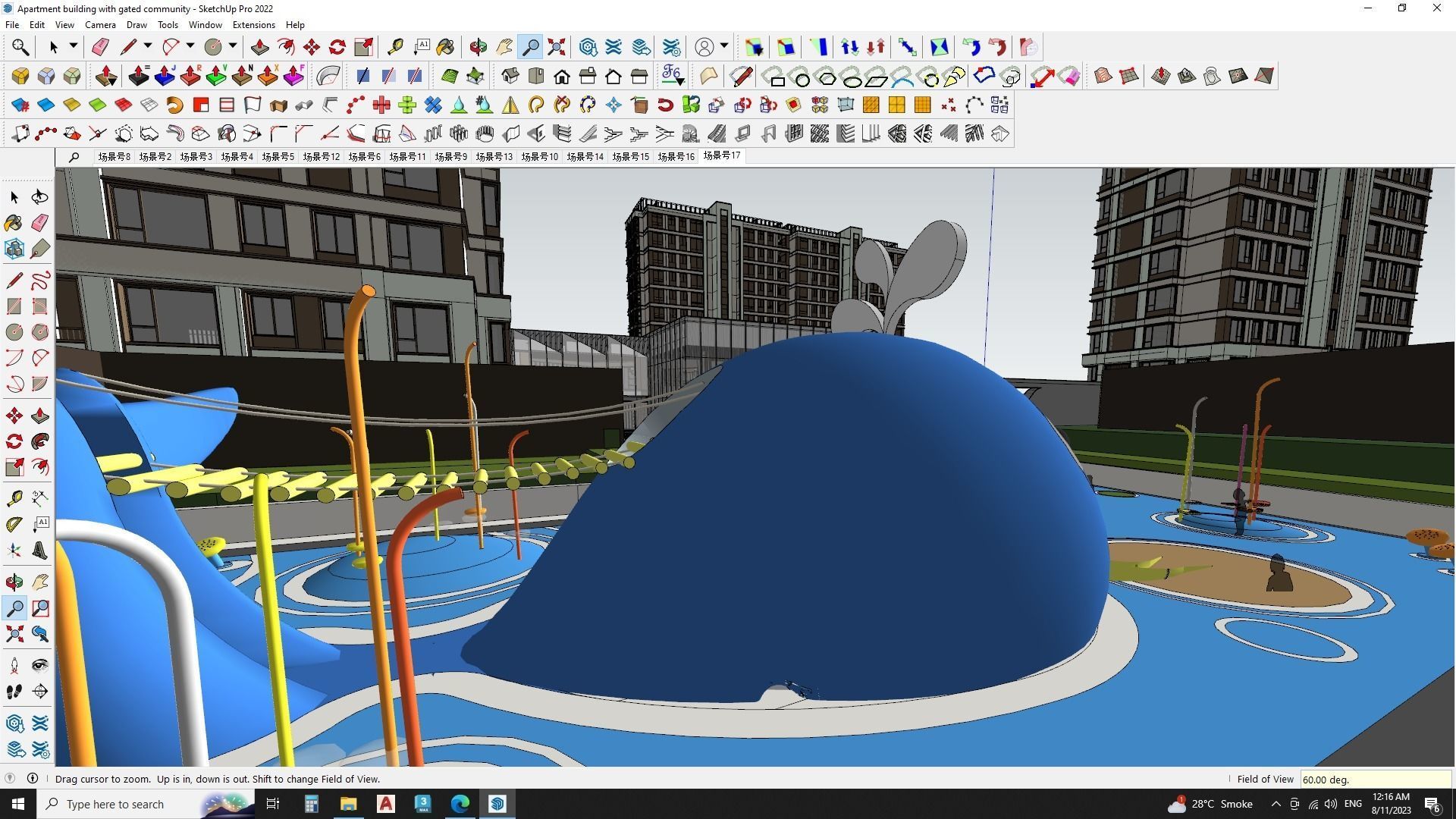Select the Move tool in top toolbar
The image size is (1456, 819).
312,47
